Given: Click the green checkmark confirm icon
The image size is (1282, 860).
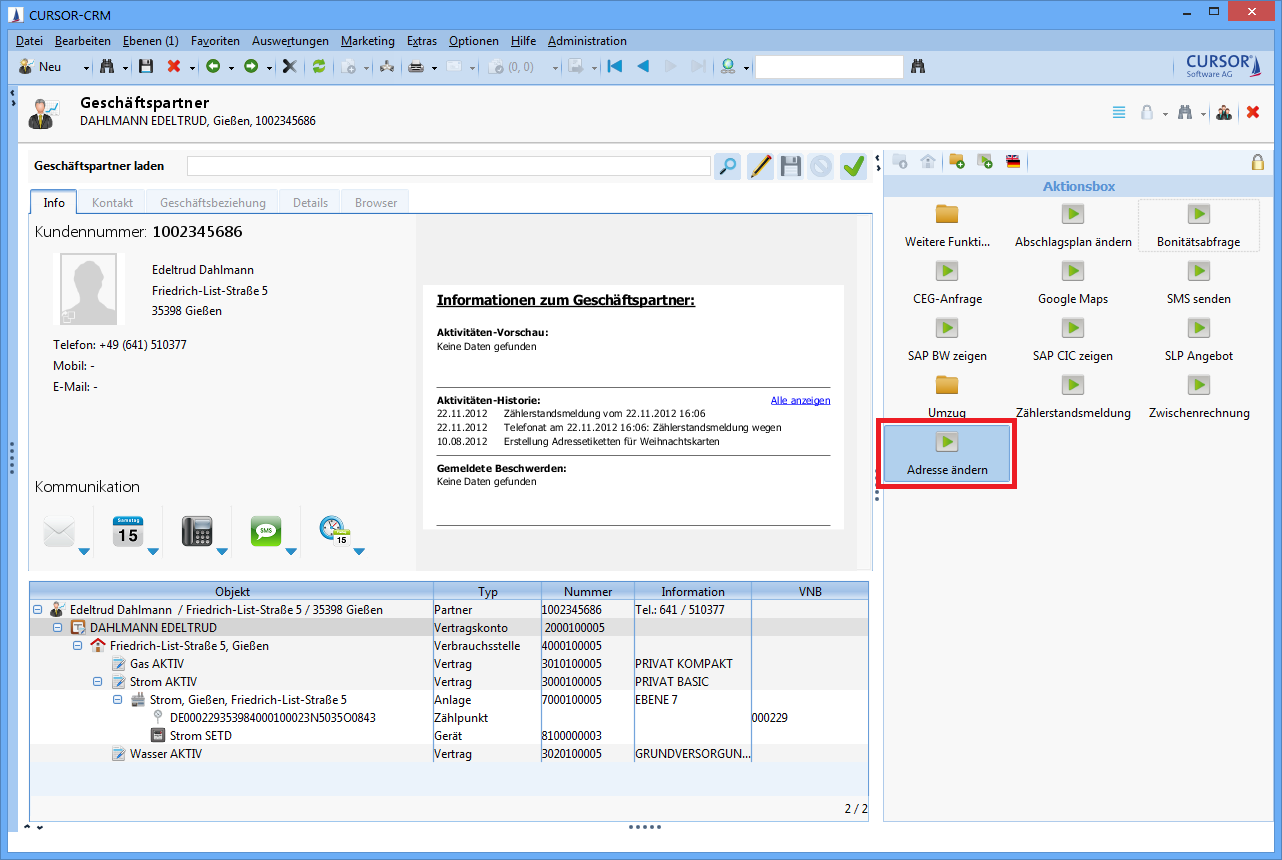Looking at the screenshot, I should tap(852, 167).
